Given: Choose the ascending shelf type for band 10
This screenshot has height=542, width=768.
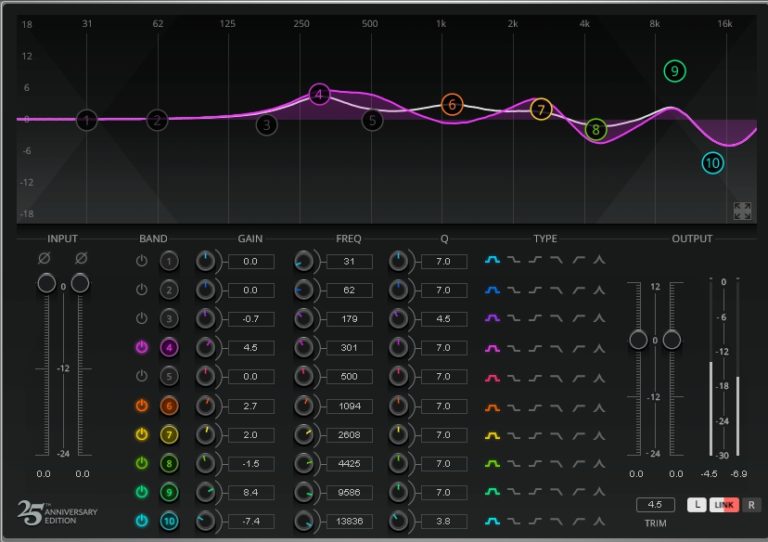Looking at the screenshot, I should point(535,521).
